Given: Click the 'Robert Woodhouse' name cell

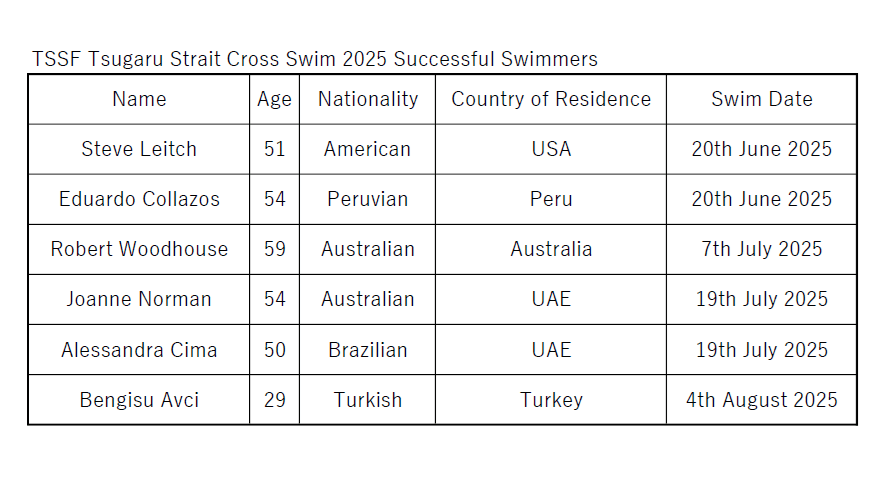Looking at the screenshot, I should click(139, 249).
